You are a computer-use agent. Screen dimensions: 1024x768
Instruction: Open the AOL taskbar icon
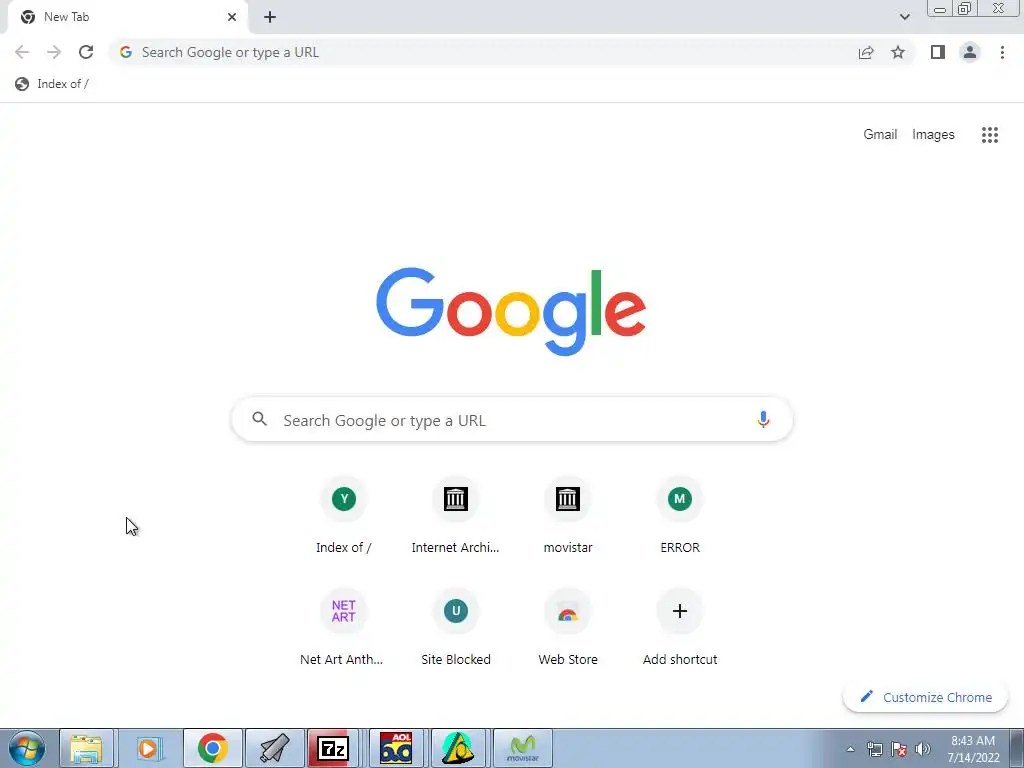[396, 748]
